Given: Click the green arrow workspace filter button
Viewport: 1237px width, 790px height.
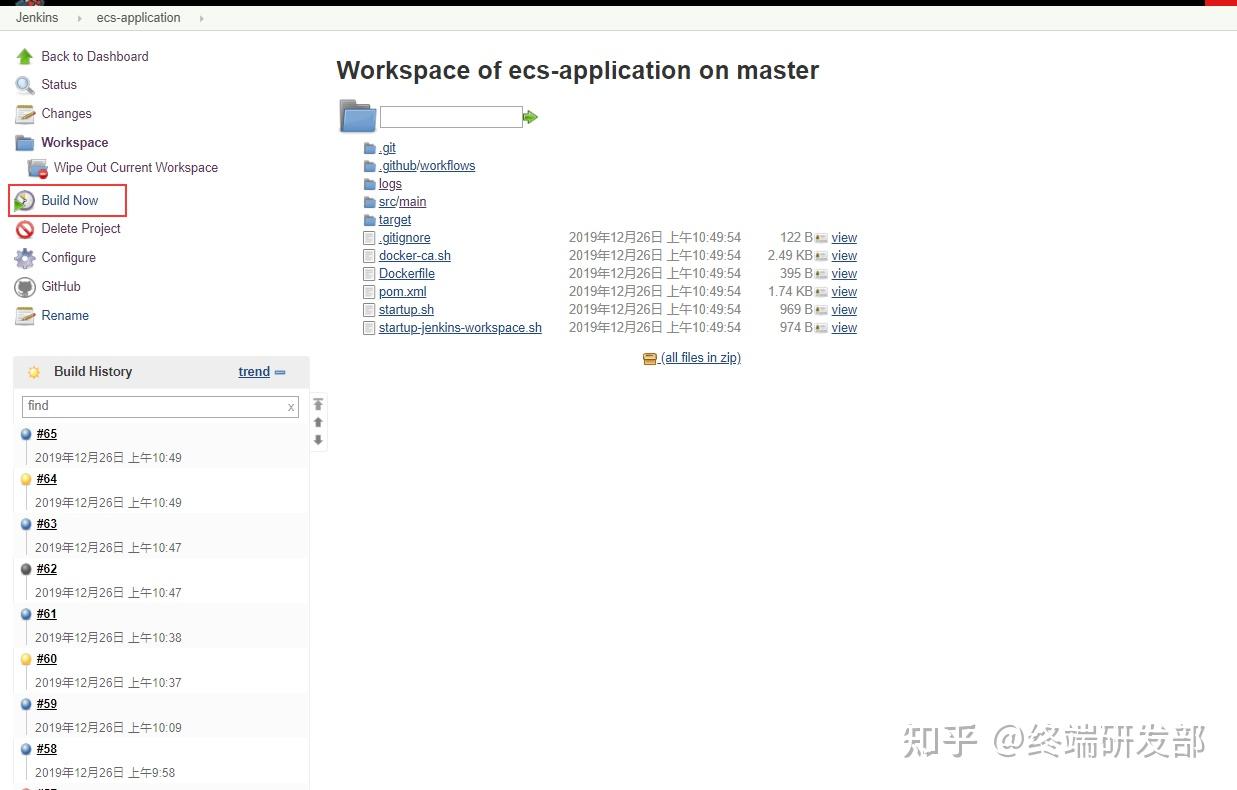Looking at the screenshot, I should (530, 117).
